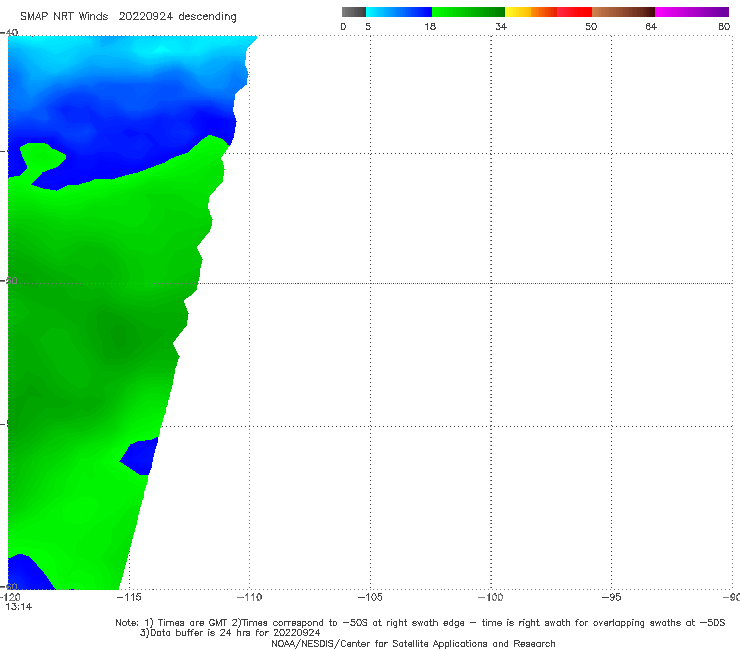
Task: Click the note '3)Data buffer is 24 hrs'
Action: point(230,633)
